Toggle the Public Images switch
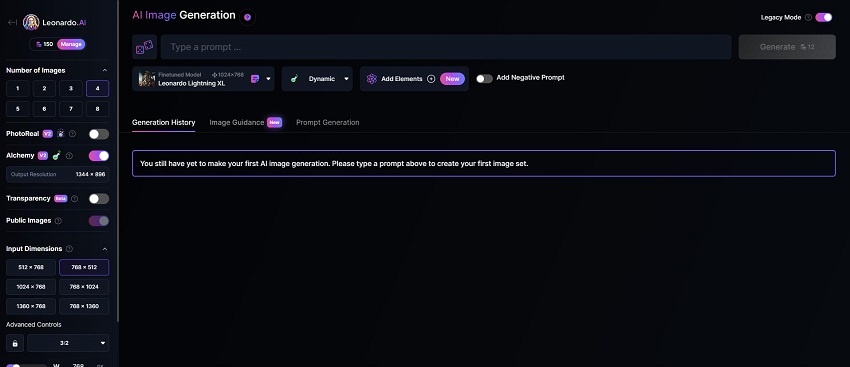Screen dimensions: 850x367 click(99, 221)
